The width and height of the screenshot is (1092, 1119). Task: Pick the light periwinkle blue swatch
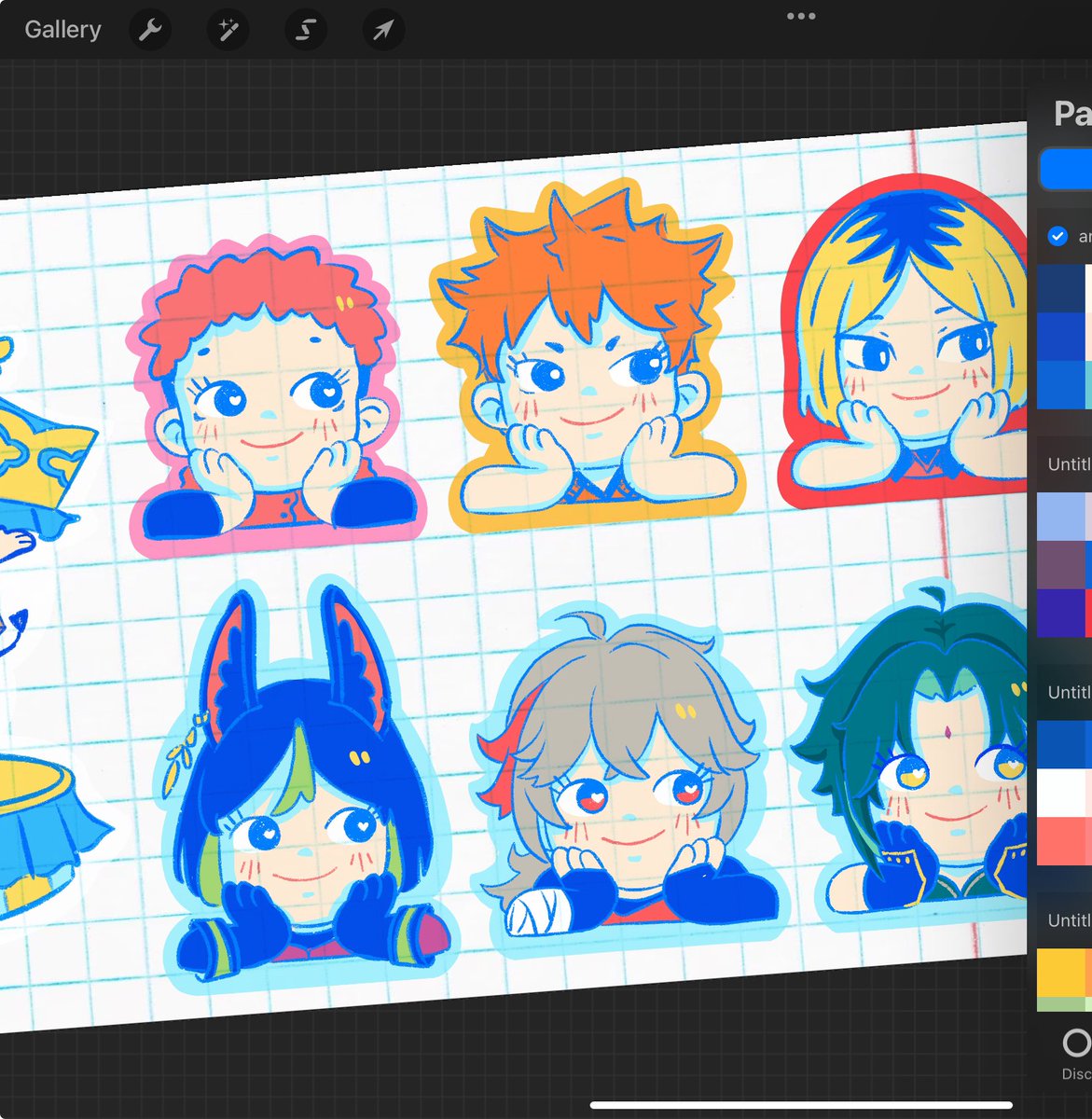tap(1061, 517)
